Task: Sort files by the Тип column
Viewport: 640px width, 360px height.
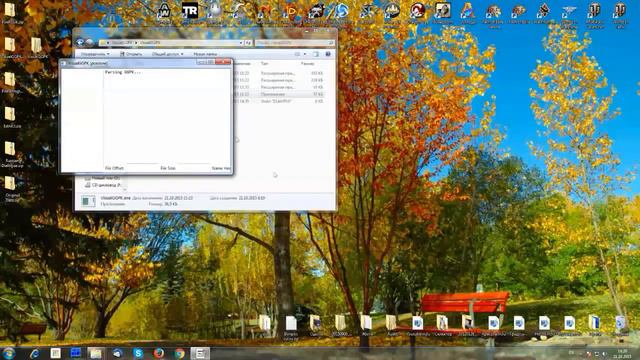Action: (264, 64)
